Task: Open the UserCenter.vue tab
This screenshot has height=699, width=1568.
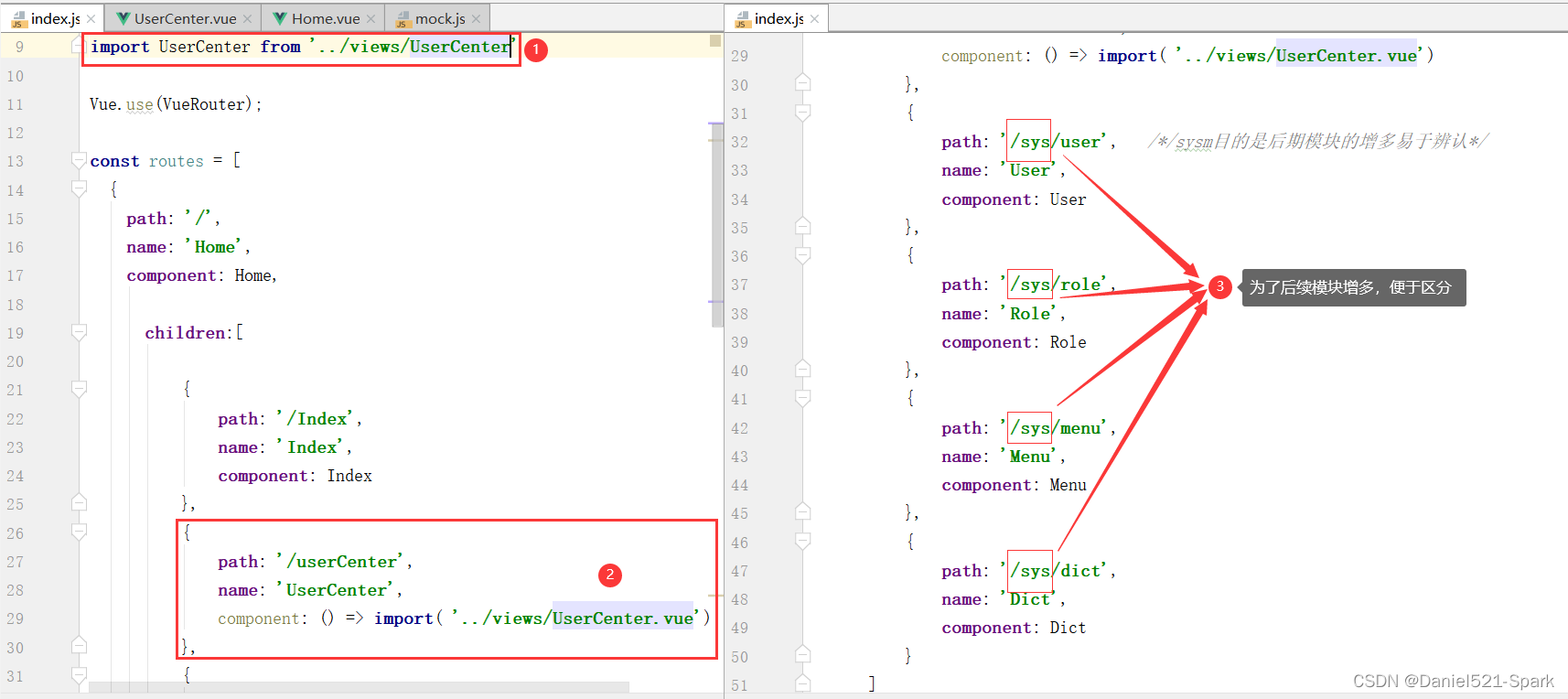Action: click(186, 18)
